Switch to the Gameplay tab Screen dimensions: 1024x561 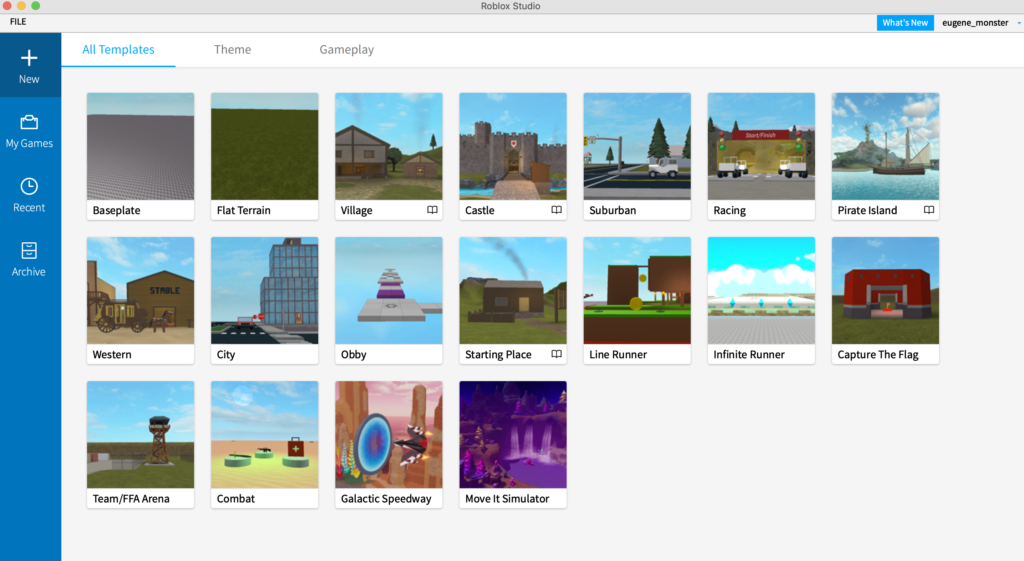point(347,50)
